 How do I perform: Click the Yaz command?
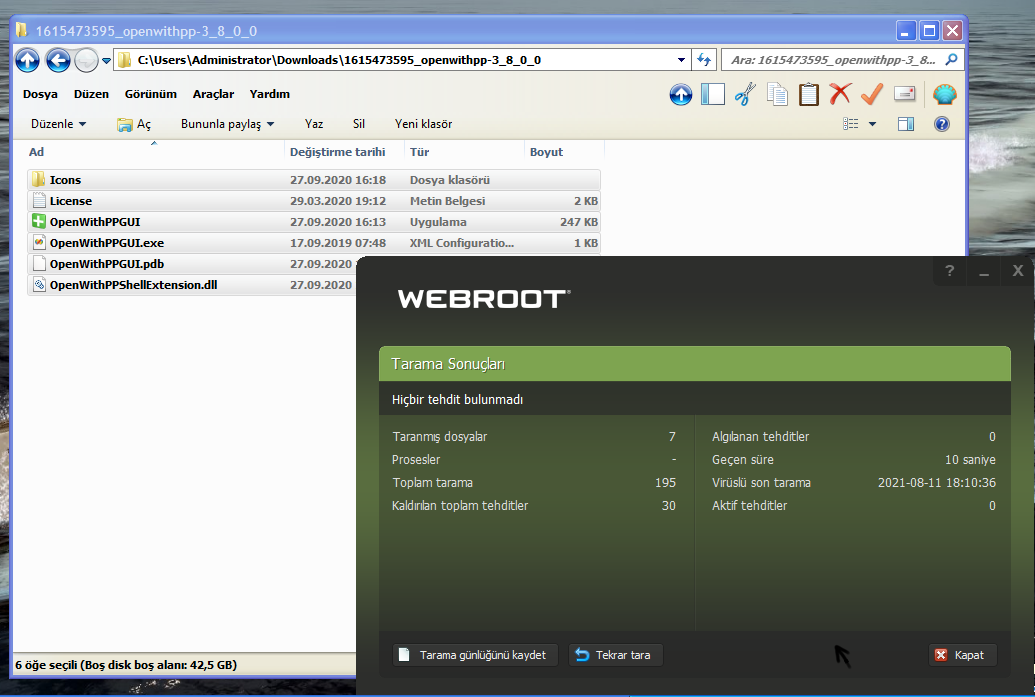click(314, 123)
